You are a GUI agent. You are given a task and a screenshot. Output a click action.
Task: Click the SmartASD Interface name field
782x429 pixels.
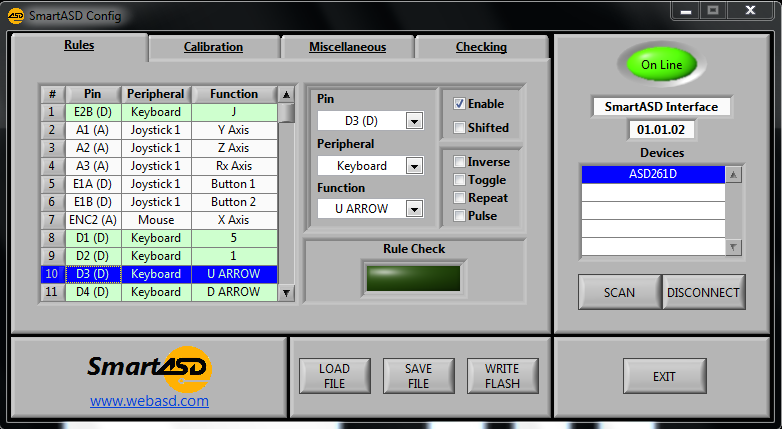tap(661, 107)
